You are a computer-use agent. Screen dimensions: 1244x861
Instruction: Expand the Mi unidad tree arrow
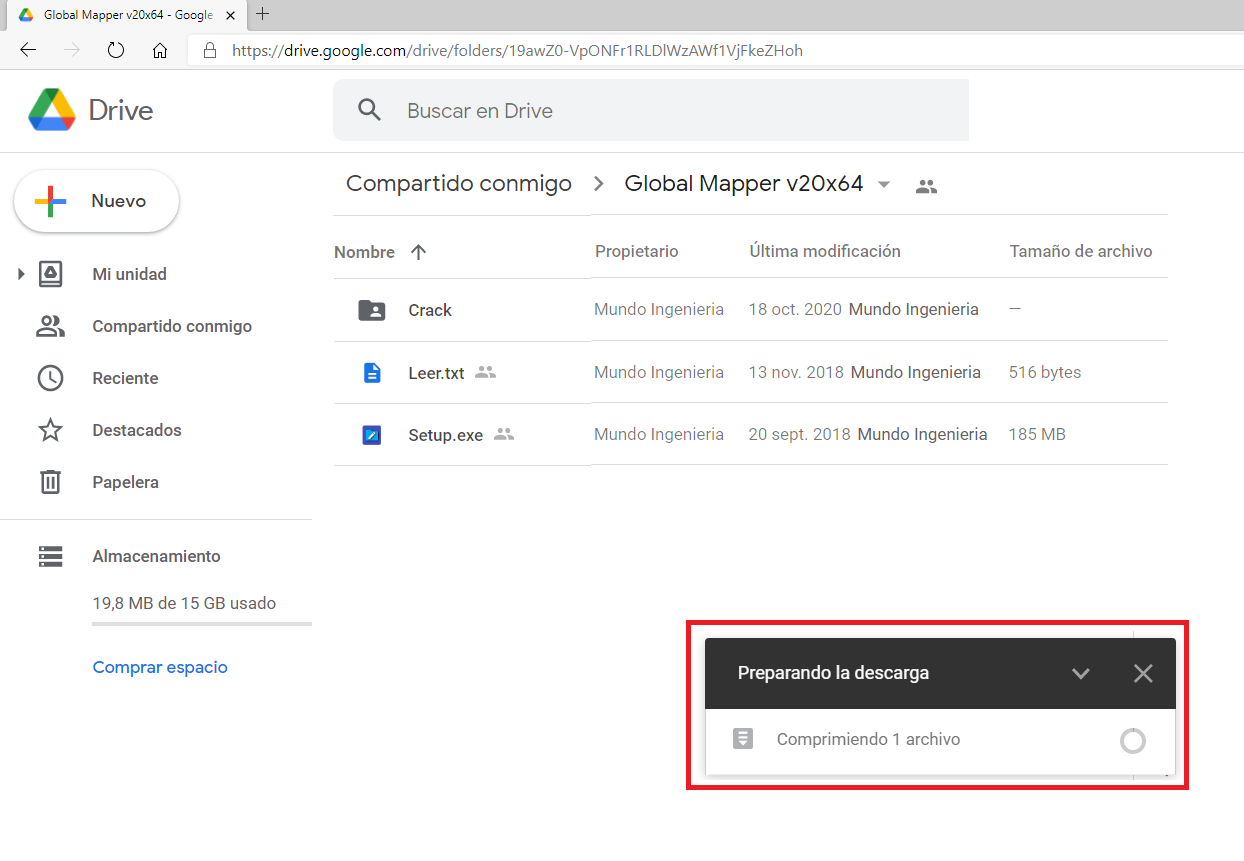[21, 274]
